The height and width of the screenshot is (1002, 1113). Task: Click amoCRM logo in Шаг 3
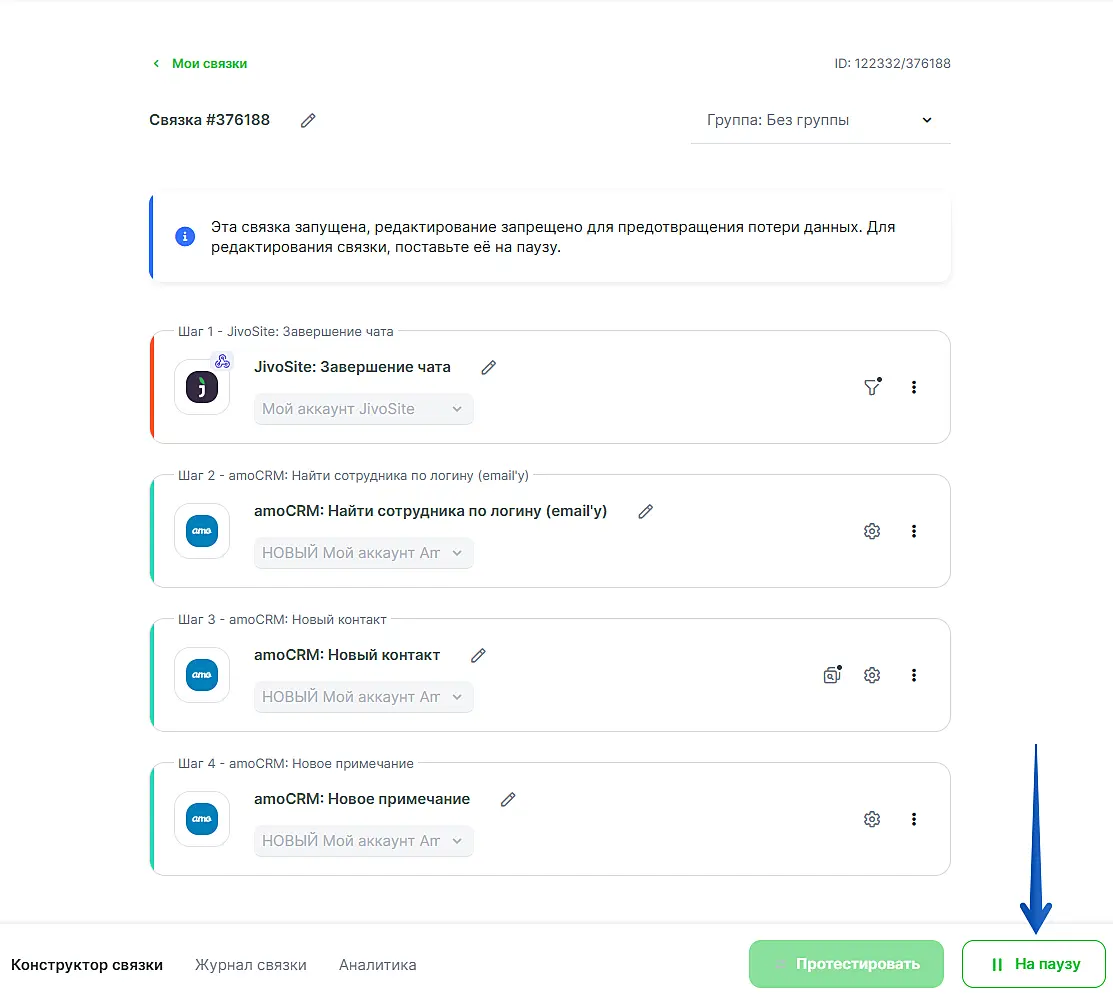click(x=202, y=675)
